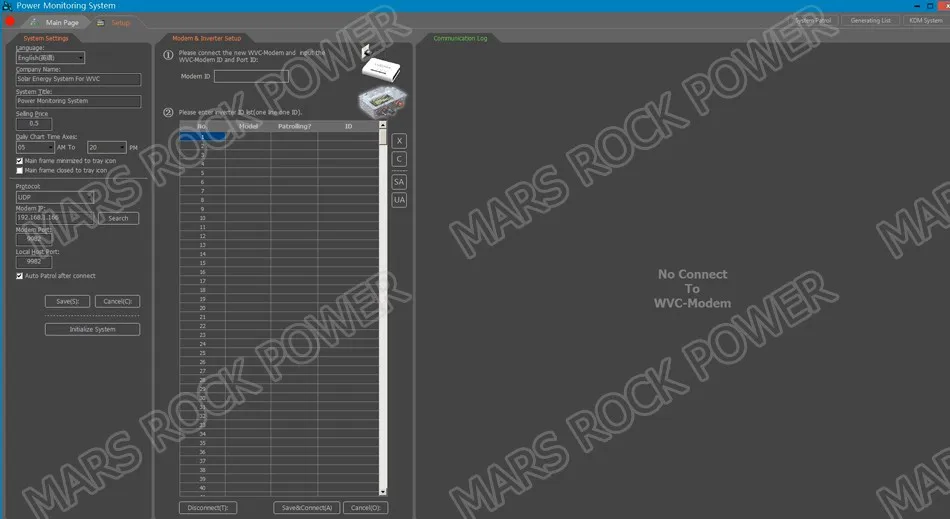Click the Modem ID input field
This screenshot has width=950, height=519.
[x=251, y=76]
